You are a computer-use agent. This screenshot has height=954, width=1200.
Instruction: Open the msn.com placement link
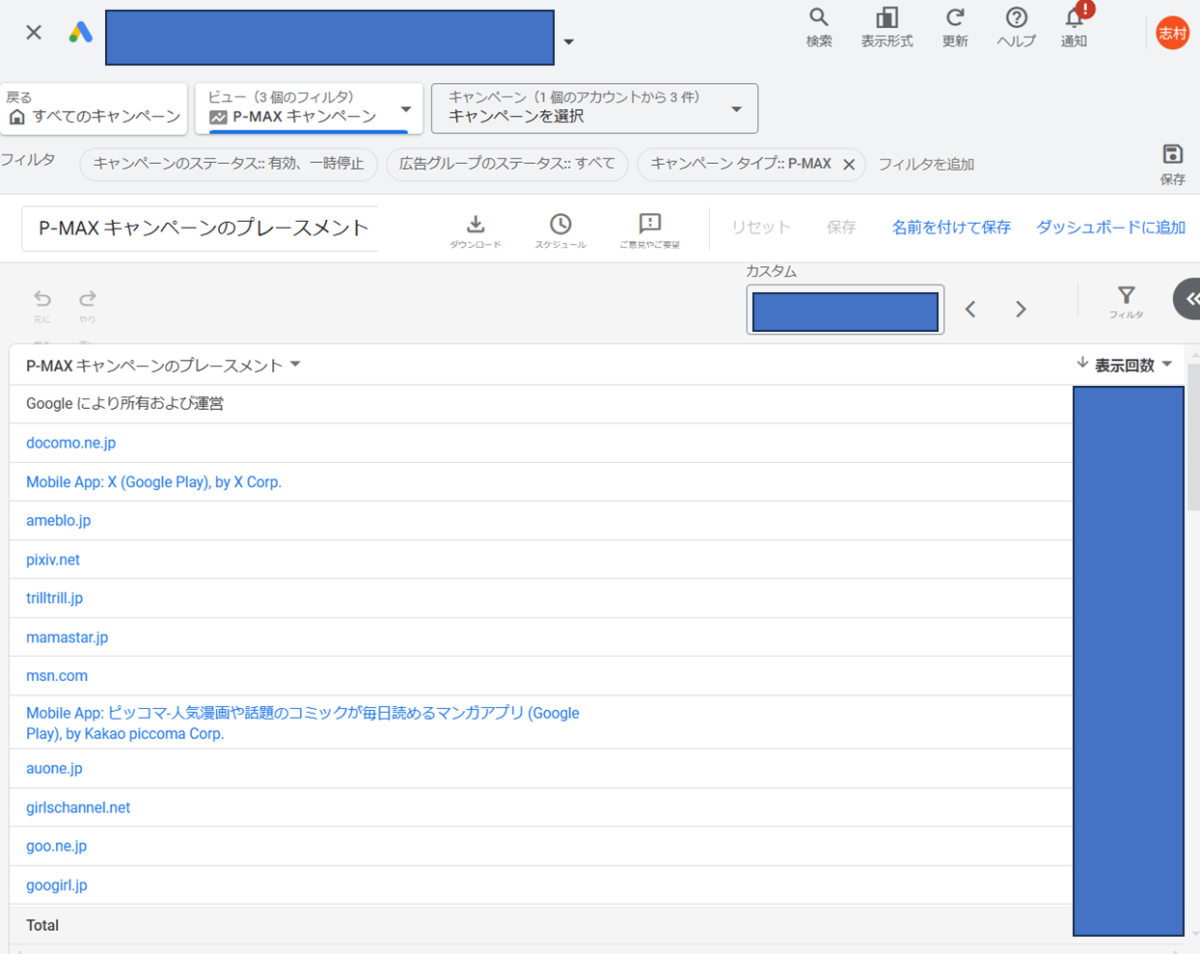click(57, 676)
